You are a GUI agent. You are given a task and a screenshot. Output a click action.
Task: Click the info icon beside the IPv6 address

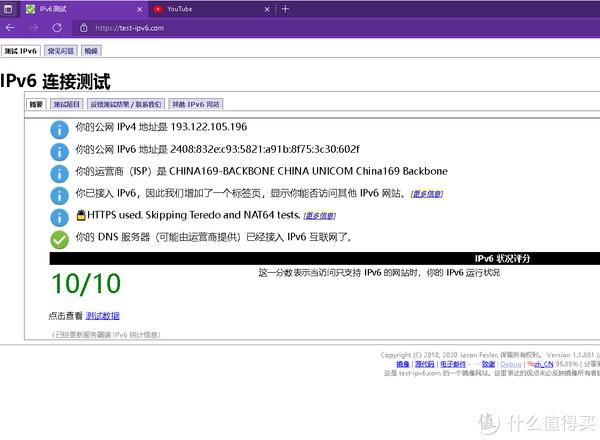[x=59, y=152]
